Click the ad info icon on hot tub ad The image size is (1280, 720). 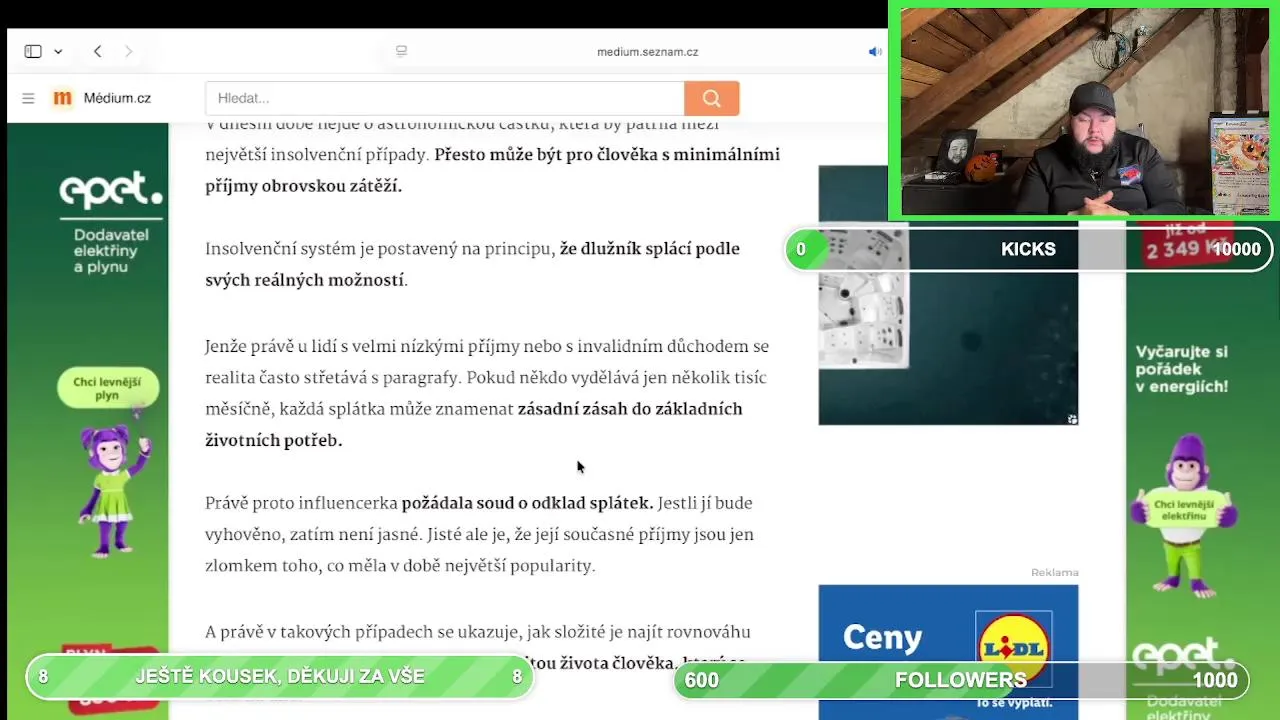pyautogui.click(x=1072, y=419)
